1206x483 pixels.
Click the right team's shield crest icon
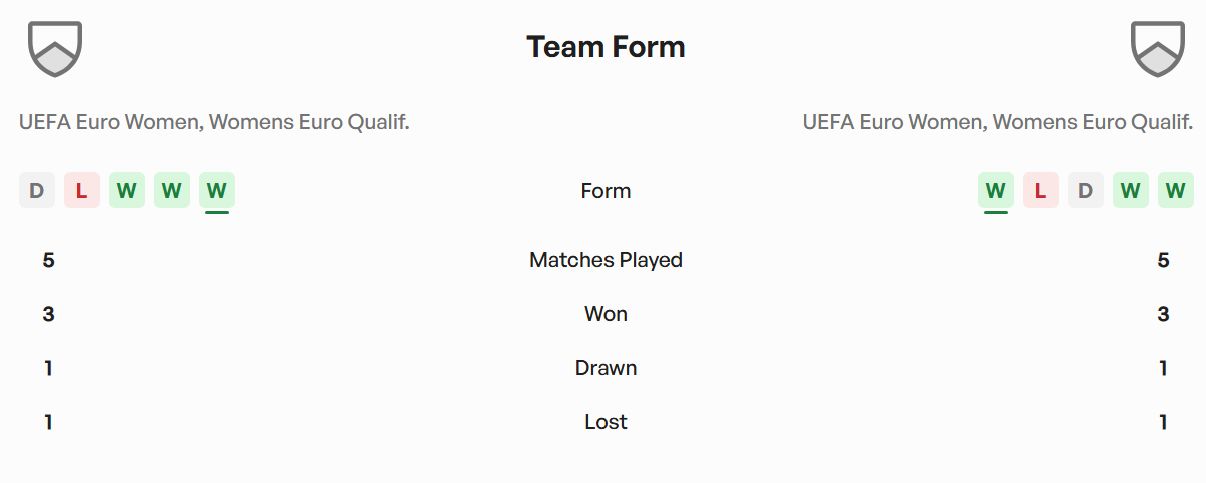pos(1157,49)
